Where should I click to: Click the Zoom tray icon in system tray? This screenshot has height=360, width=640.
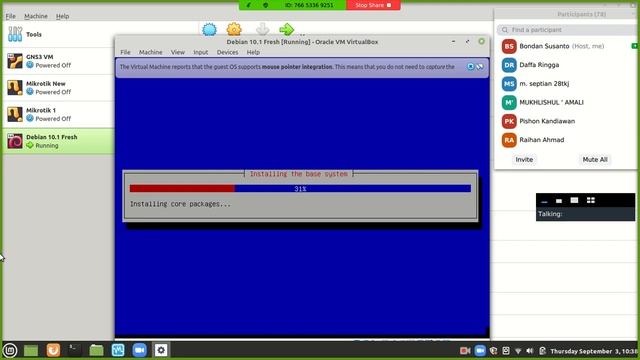(x=480, y=351)
